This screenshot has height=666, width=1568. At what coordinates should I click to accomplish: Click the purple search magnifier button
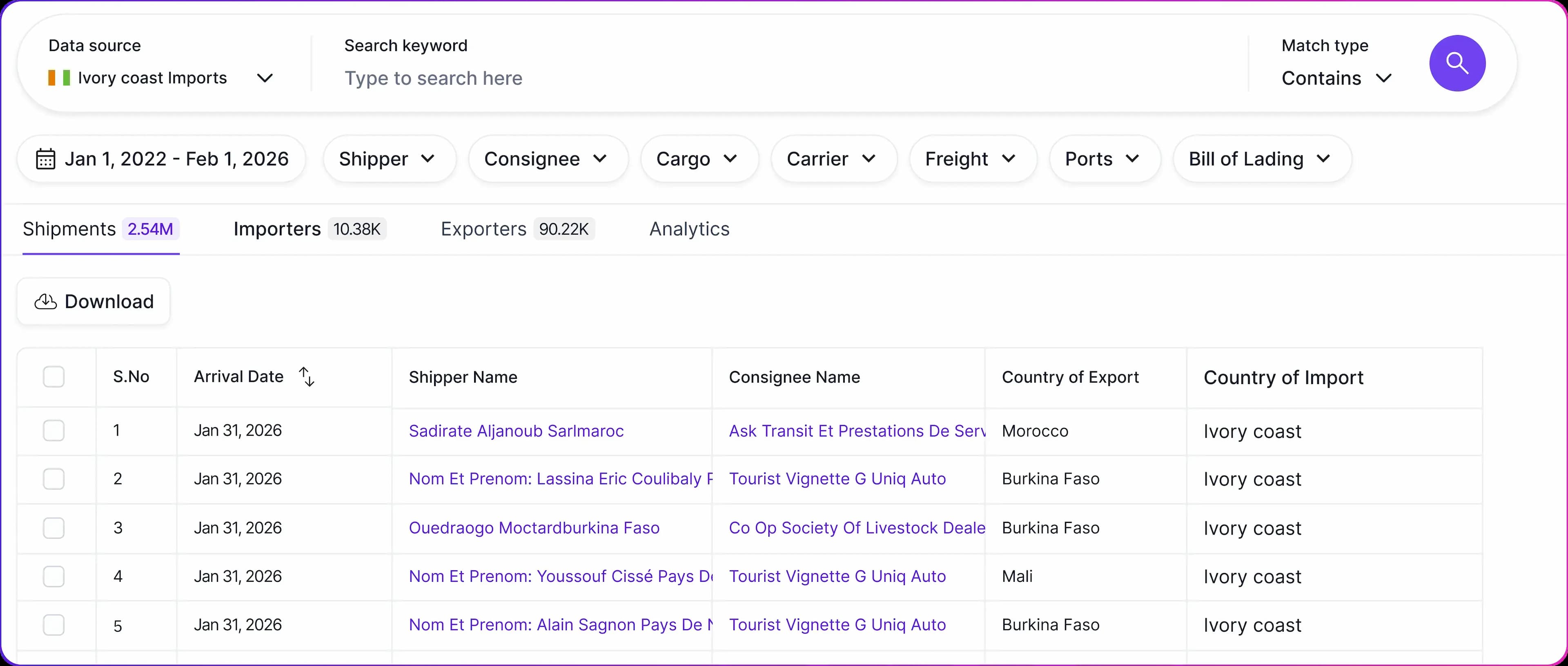click(1457, 63)
